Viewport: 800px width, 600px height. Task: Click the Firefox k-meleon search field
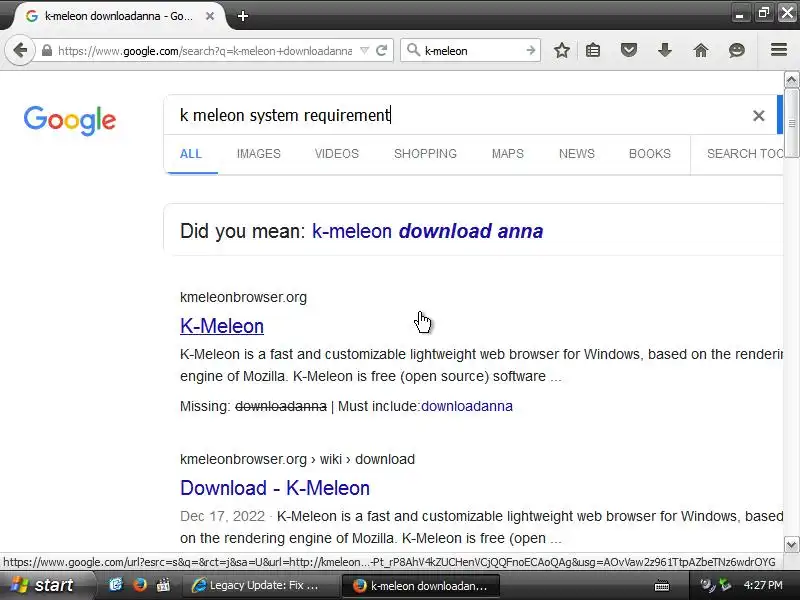click(x=472, y=51)
